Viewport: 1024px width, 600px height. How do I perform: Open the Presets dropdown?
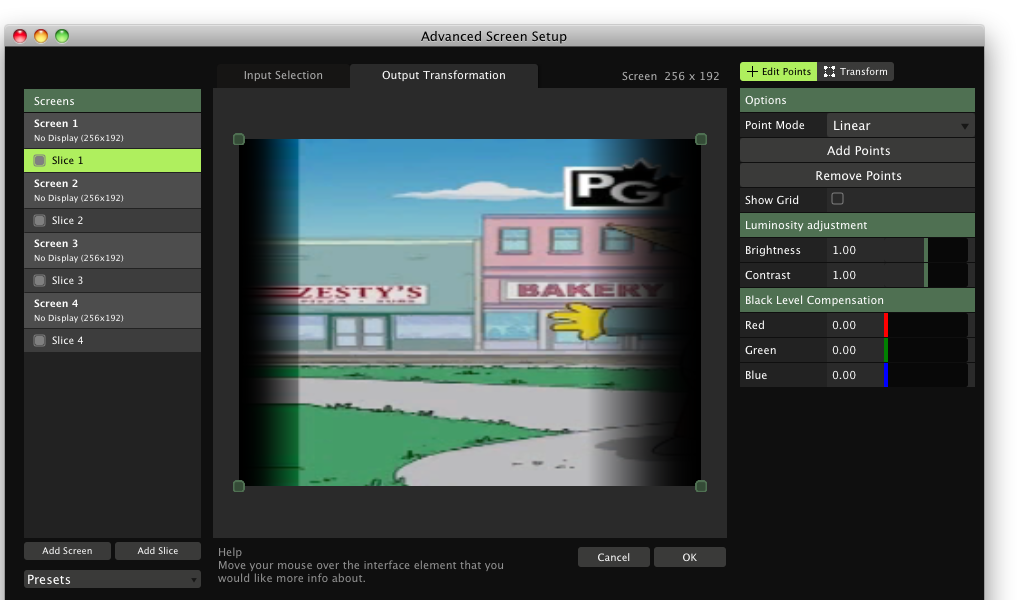112,579
